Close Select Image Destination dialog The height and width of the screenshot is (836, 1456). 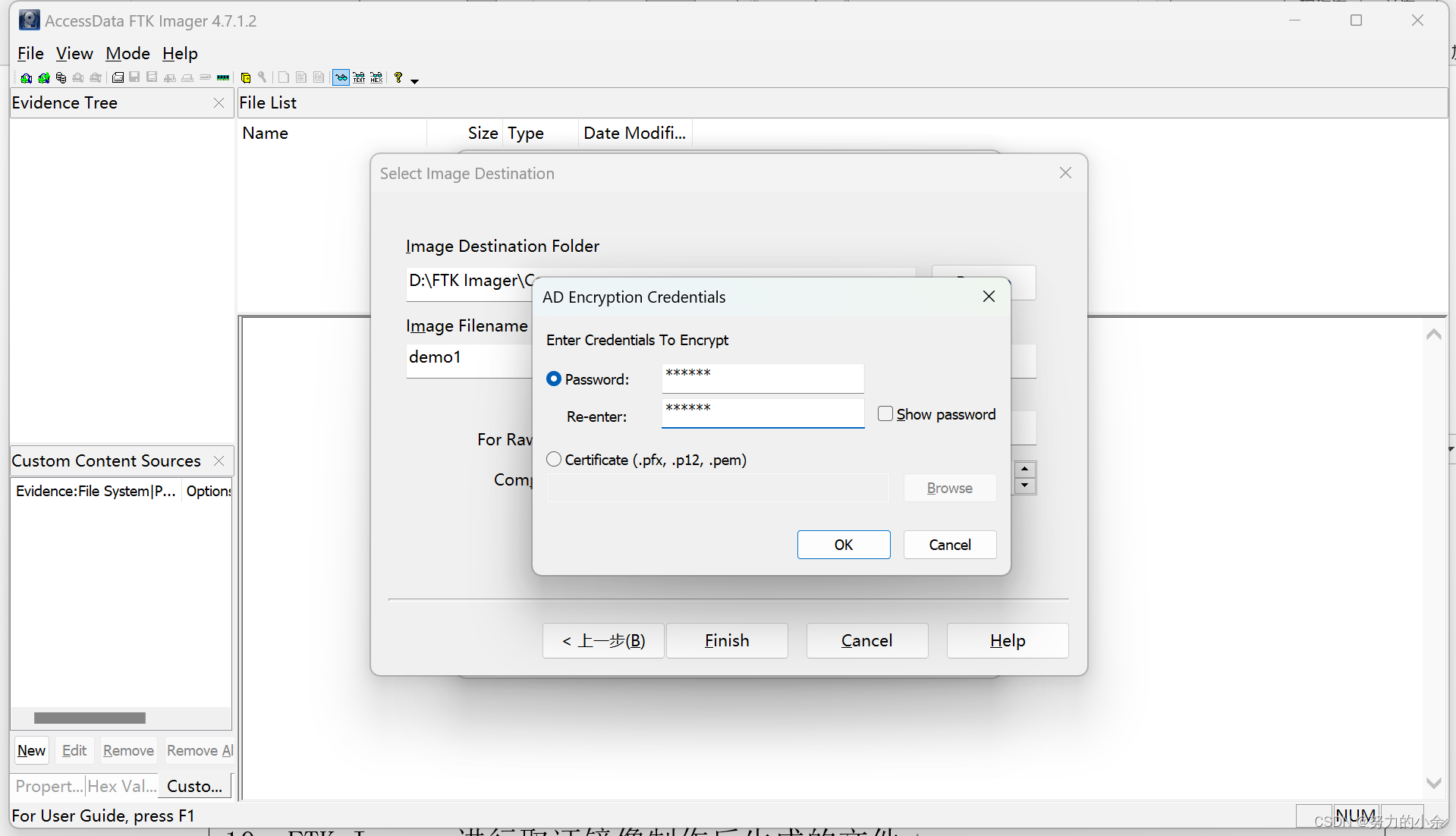coord(1065,173)
